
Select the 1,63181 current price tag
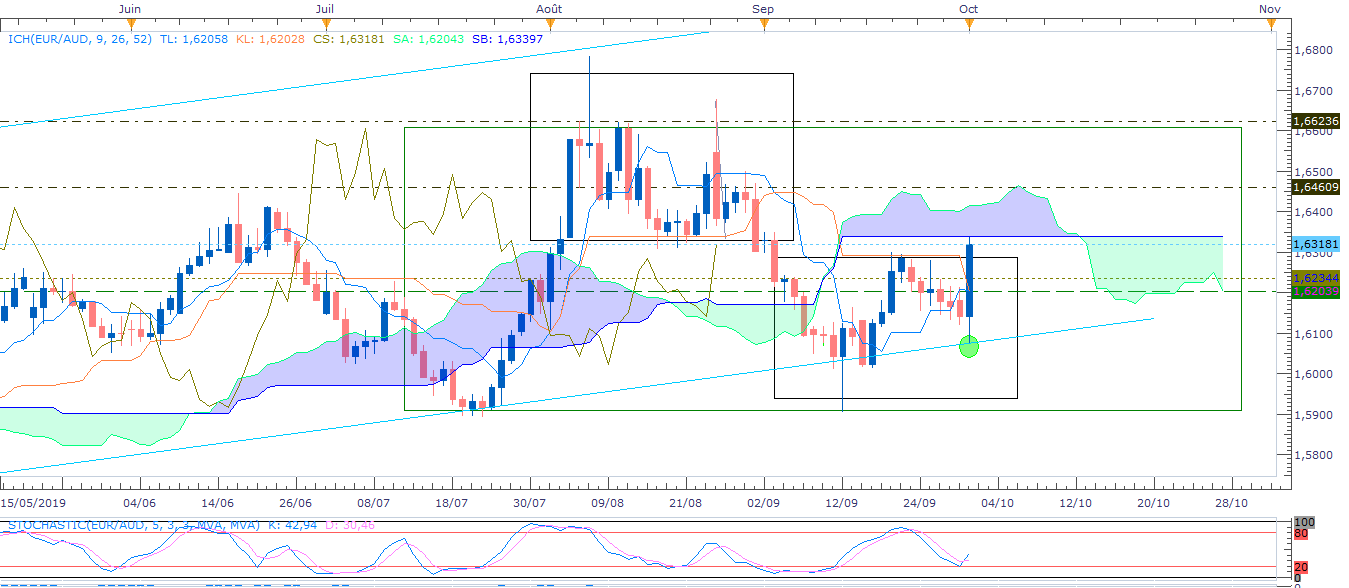point(1317,244)
